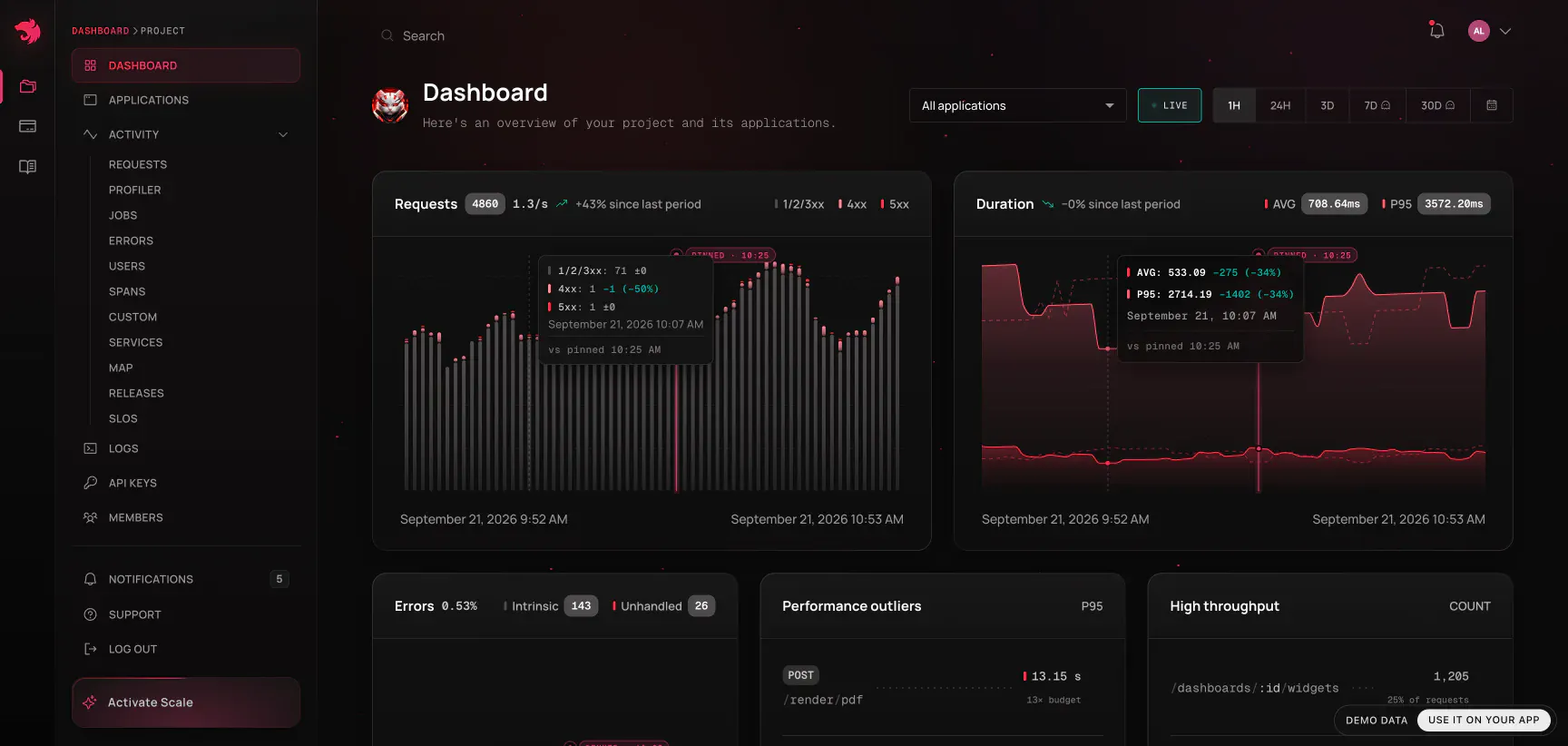Viewport: 1568px width, 746px height.
Task: Click the Applications sidebar icon
Action: tap(90, 100)
